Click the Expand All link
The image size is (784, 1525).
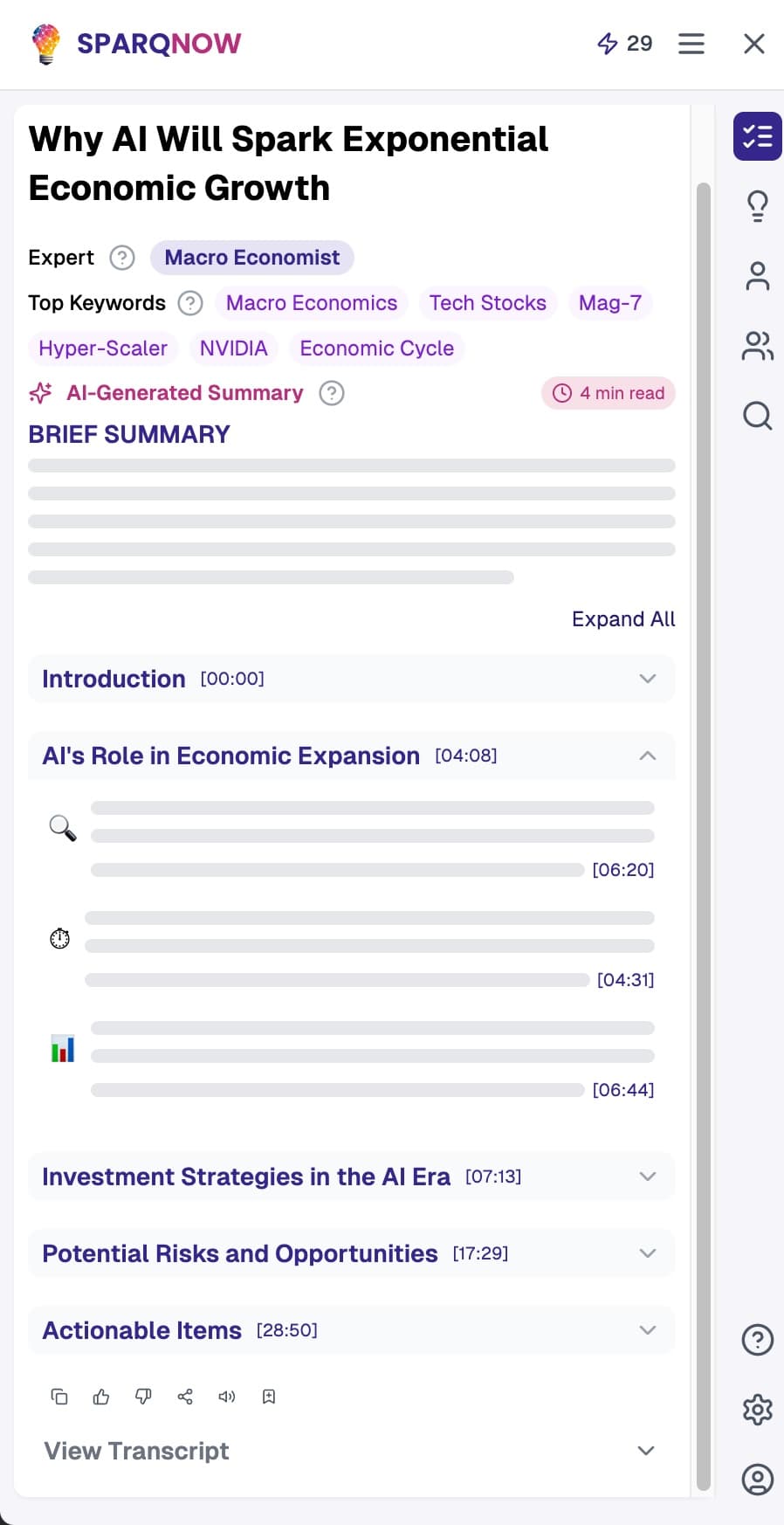coord(623,618)
